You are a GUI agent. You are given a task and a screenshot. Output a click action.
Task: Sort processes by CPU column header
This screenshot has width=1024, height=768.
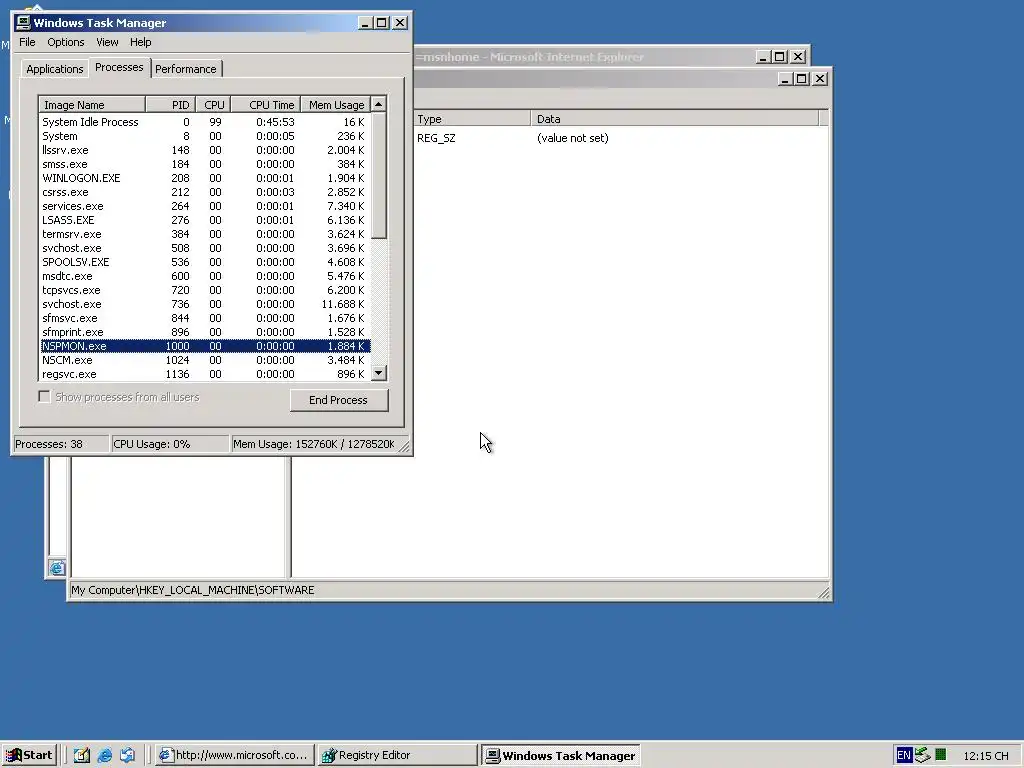click(x=213, y=104)
